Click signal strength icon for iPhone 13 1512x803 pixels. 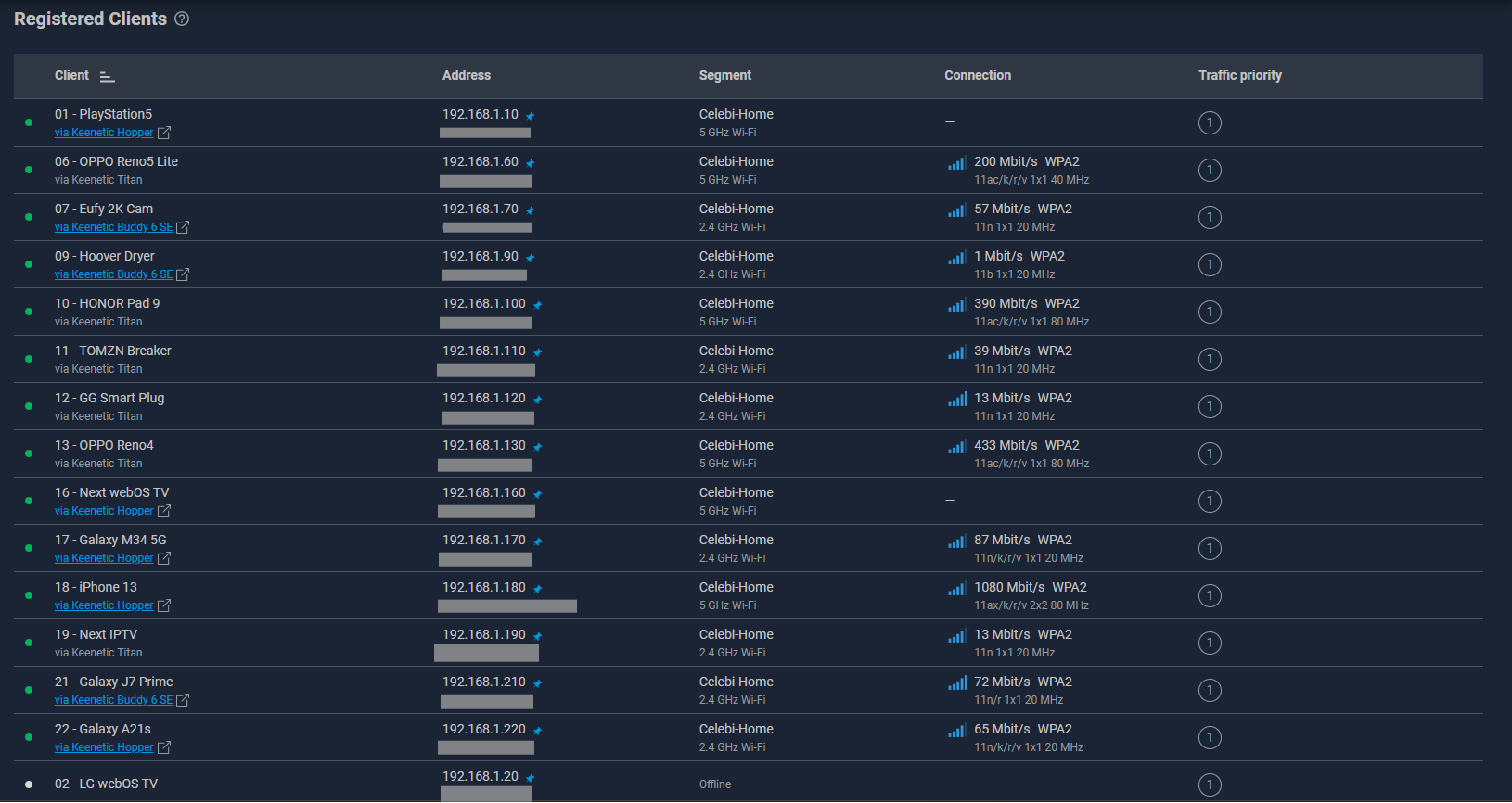(x=957, y=588)
